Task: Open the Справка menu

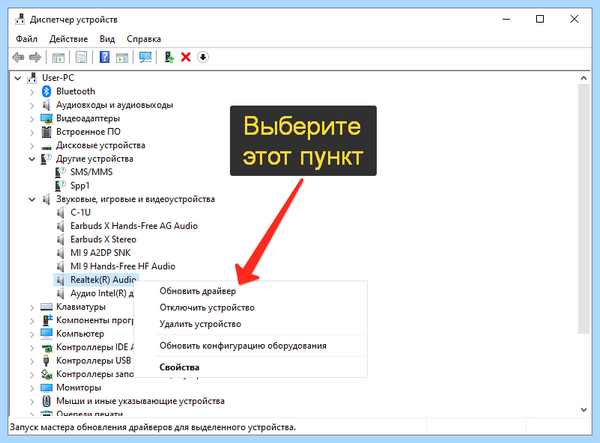Action: [143, 39]
